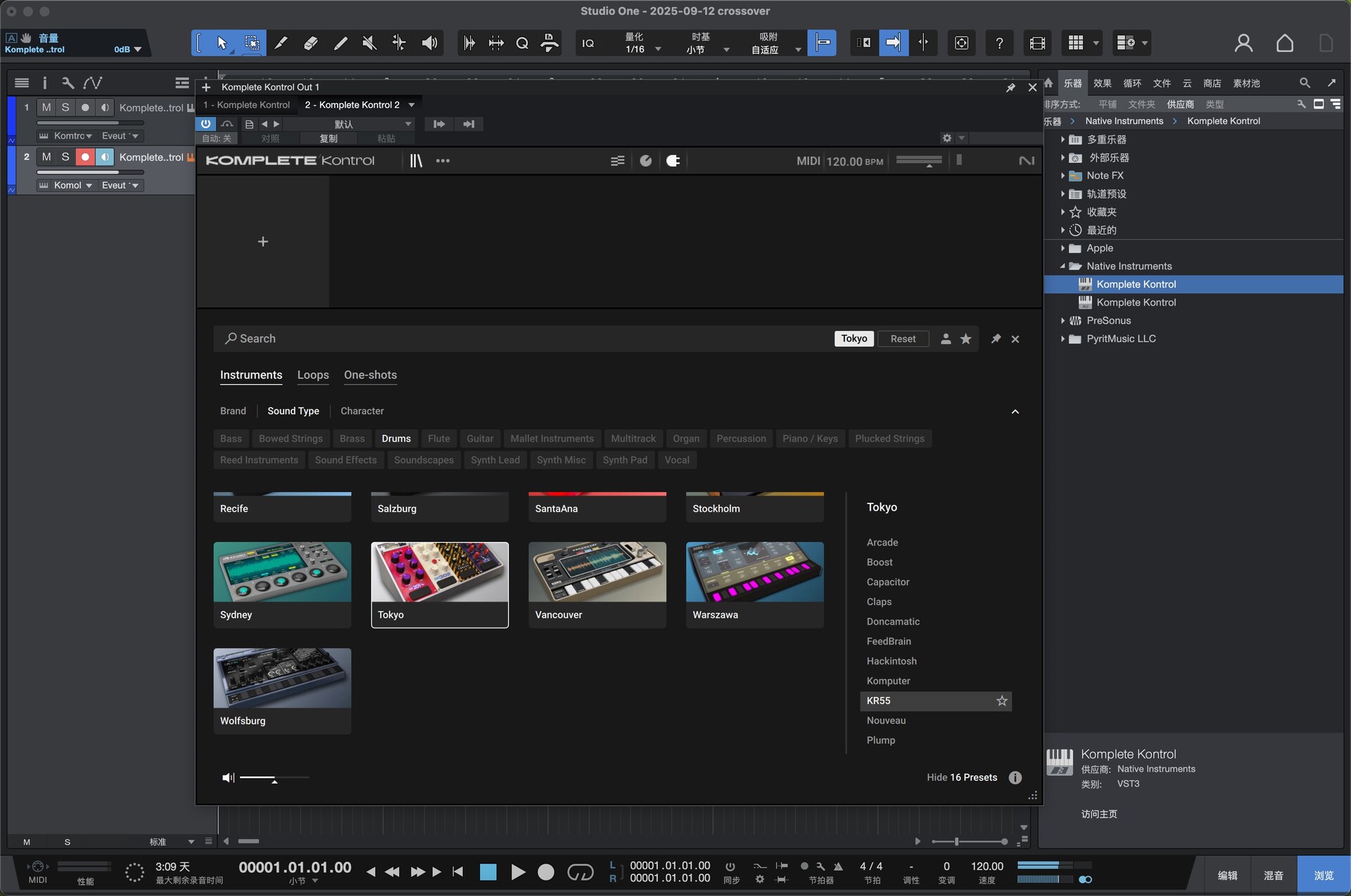Filter by favorites star in search bar
This screenshot has height=896, width=1351.
(x=966, y=339)
